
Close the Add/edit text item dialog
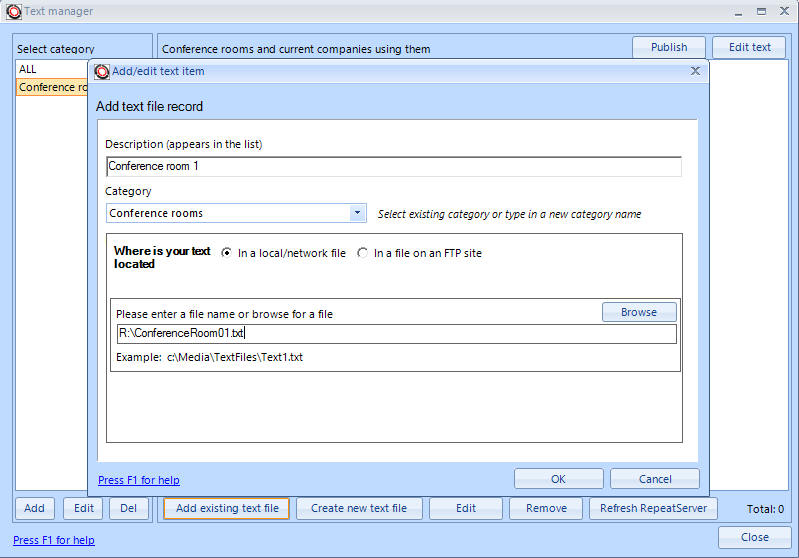click(x=695, y=72)
